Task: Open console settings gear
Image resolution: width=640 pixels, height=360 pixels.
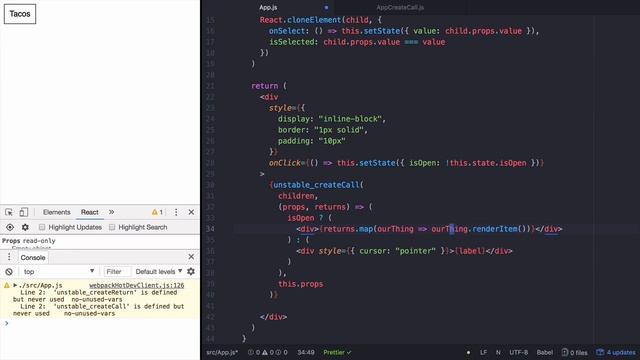Action: point(191,271)
